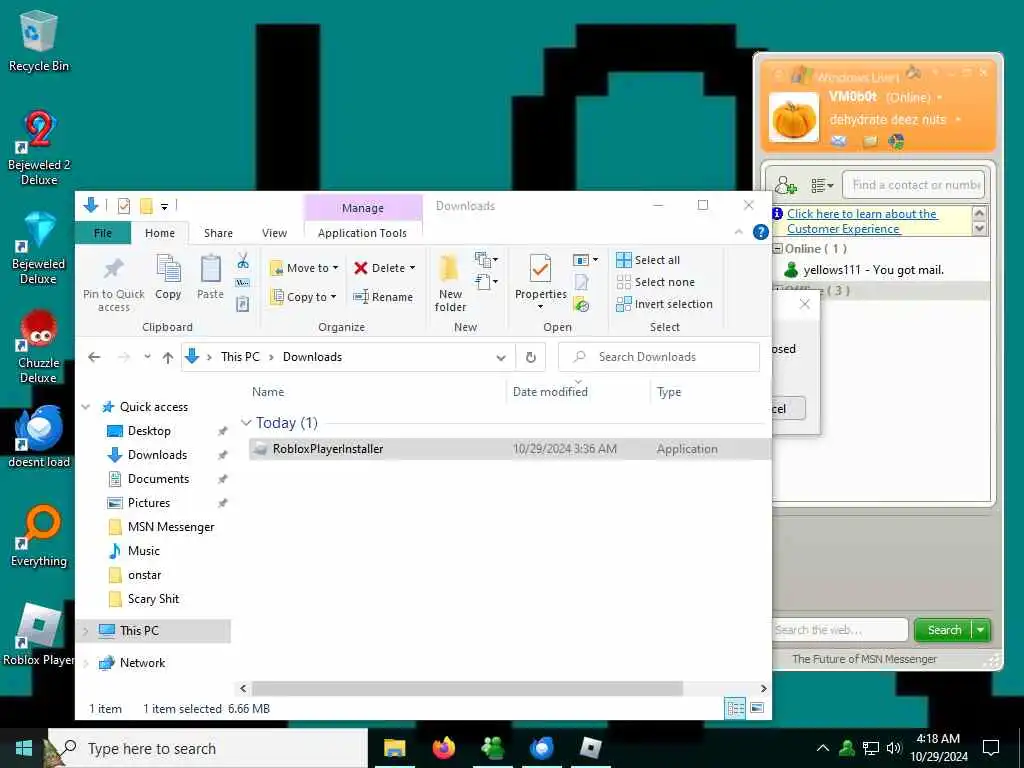This screenshot has width=1024, height=768.
Task: Click the green Search button in Messenger
Action: [x=944, y=630]
